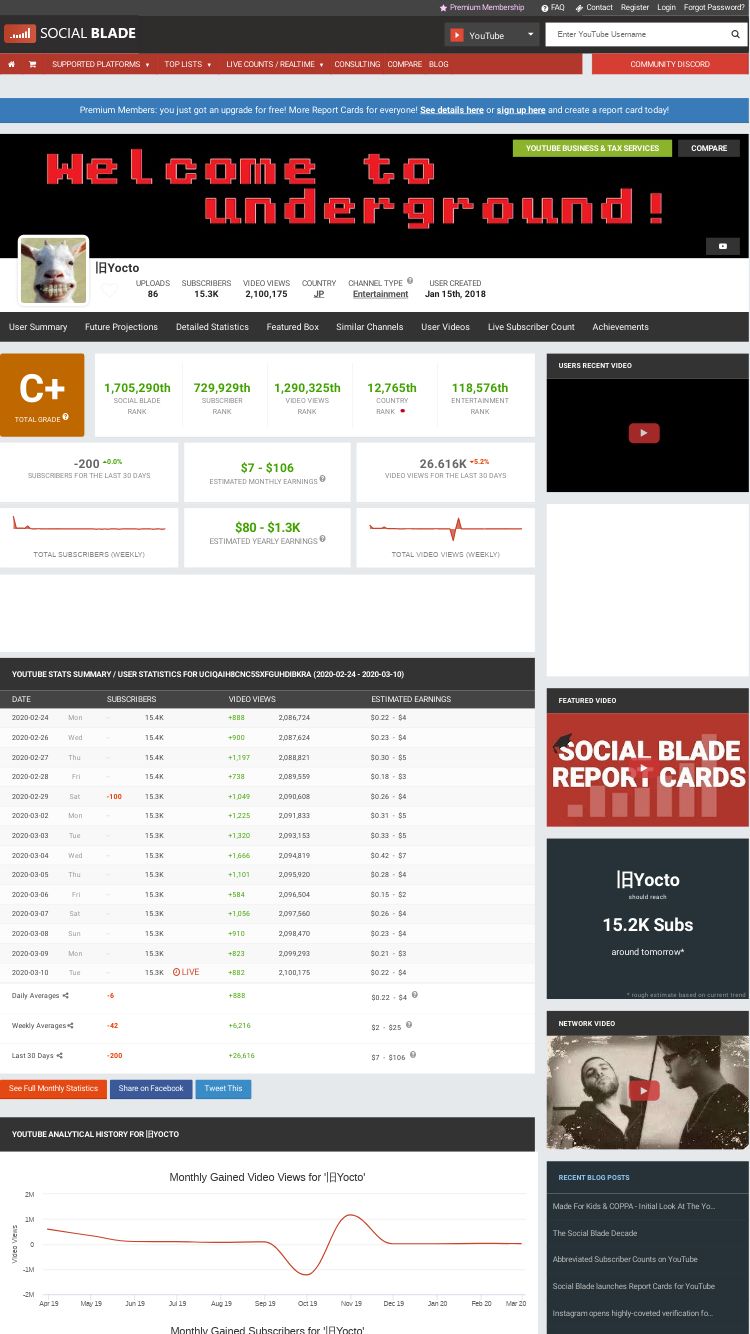Open the Similar Channels tab

tap(370, 327)
